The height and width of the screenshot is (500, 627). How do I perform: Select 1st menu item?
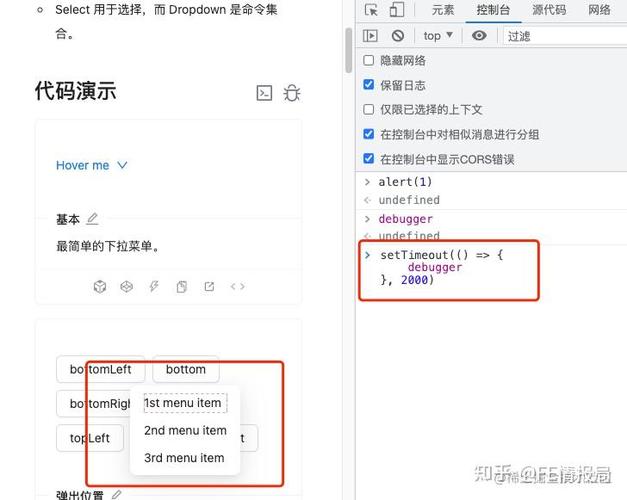click(185, 403)
